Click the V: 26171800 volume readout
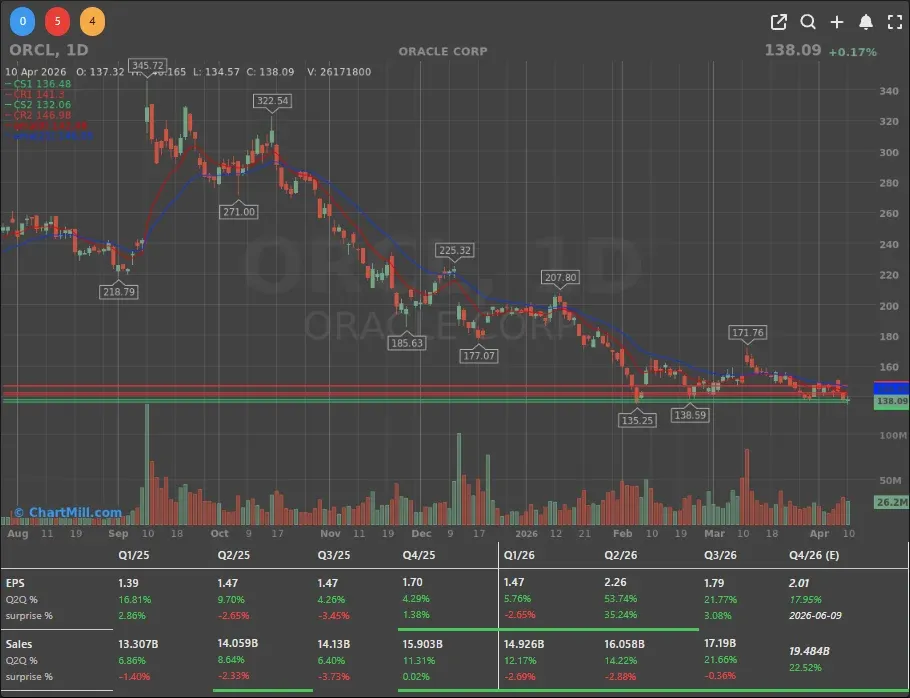This screenshot has height=698, width=910. 339,72
